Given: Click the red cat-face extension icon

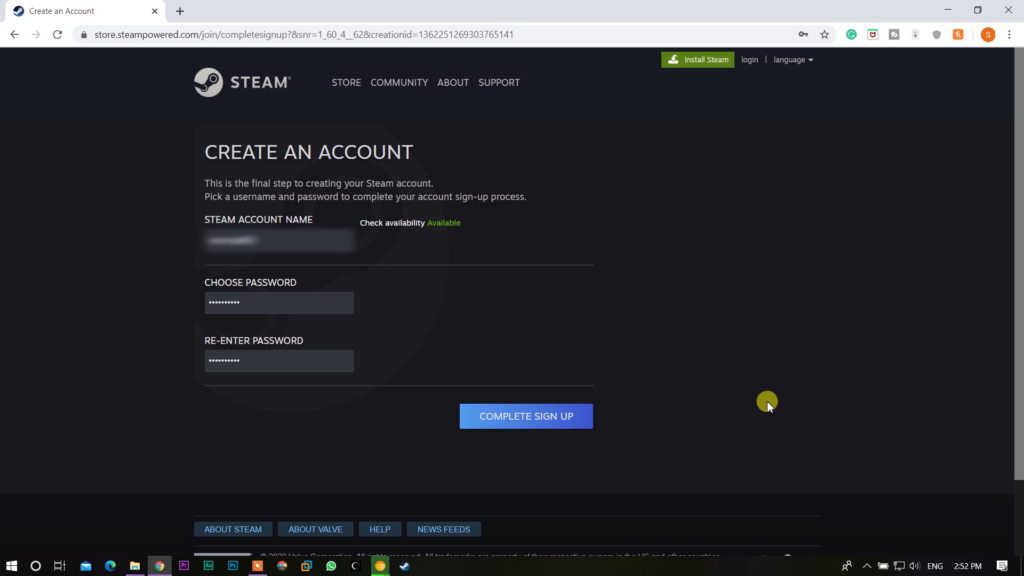Looking at the screenshot, I should (x=873, y=35).
